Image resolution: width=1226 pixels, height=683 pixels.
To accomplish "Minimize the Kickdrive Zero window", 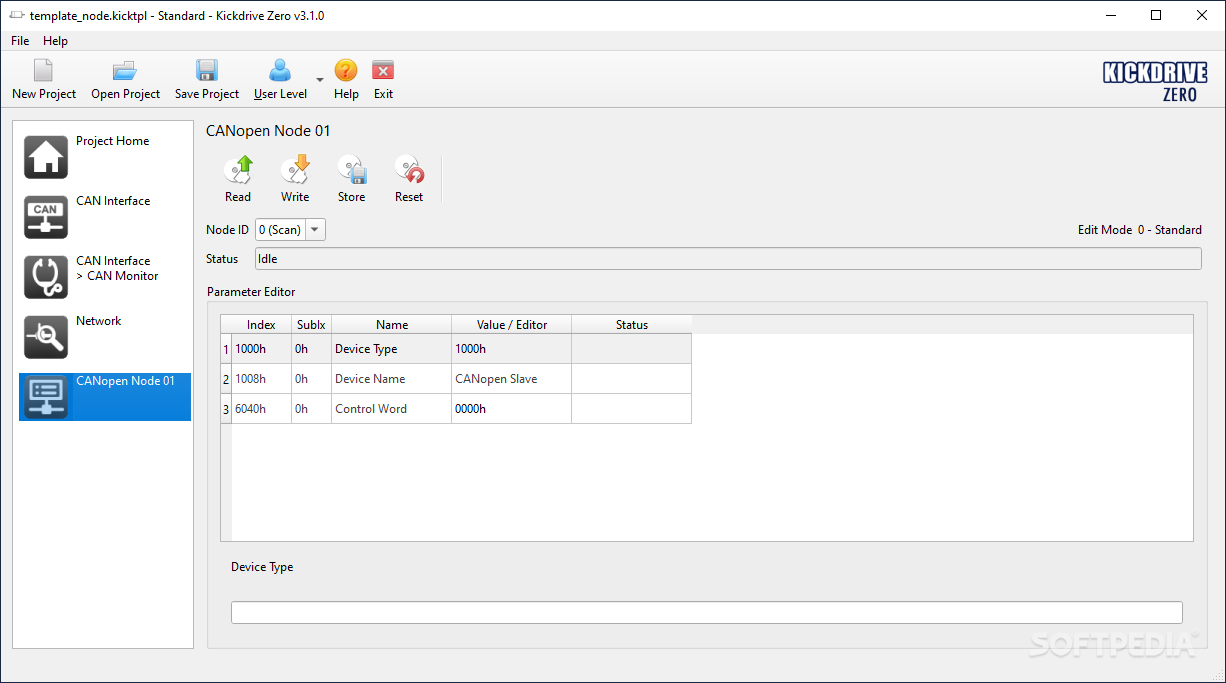I will [x=1110, y=15].
